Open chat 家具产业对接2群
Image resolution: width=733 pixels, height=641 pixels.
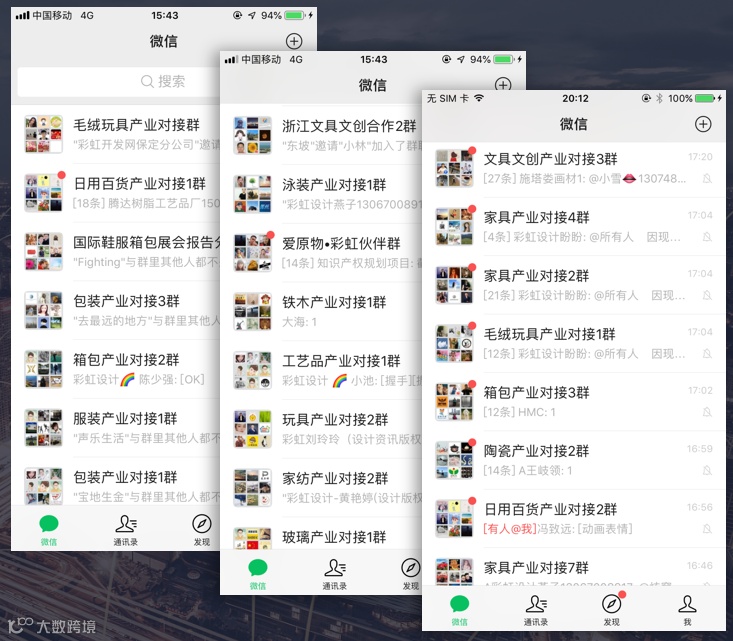click(x=574, y=285)
